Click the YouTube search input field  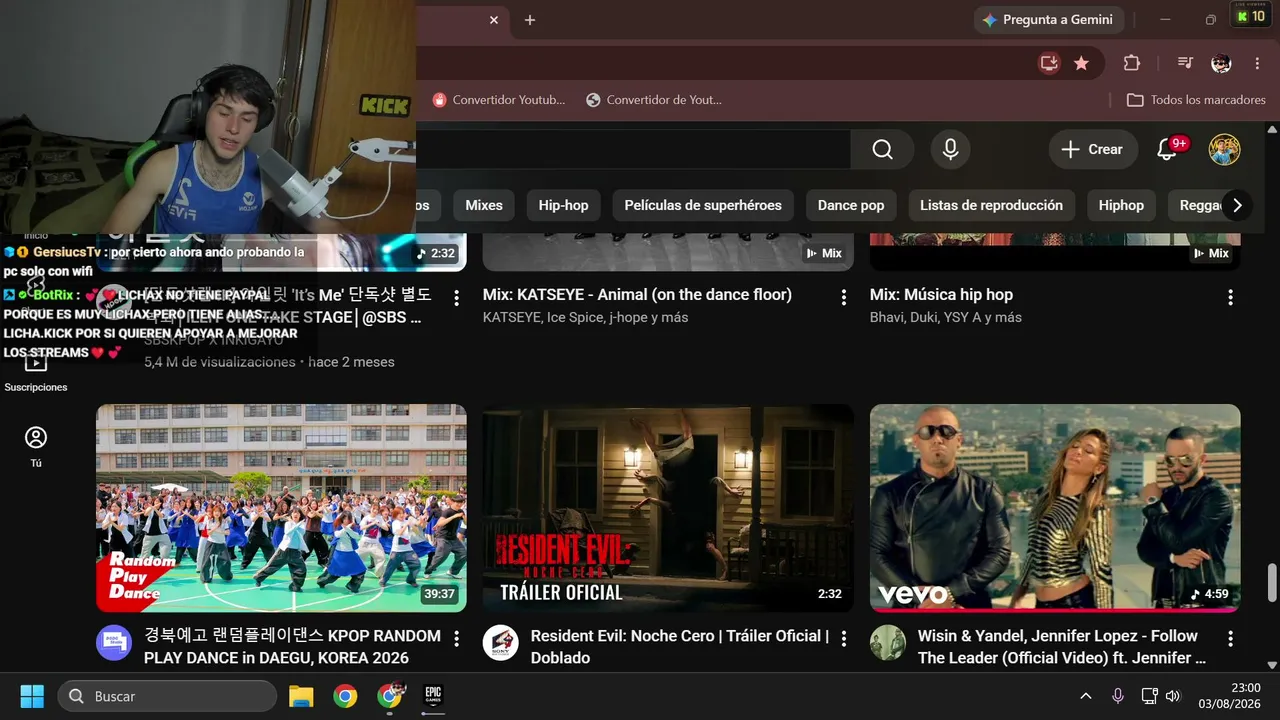point(633,149)
